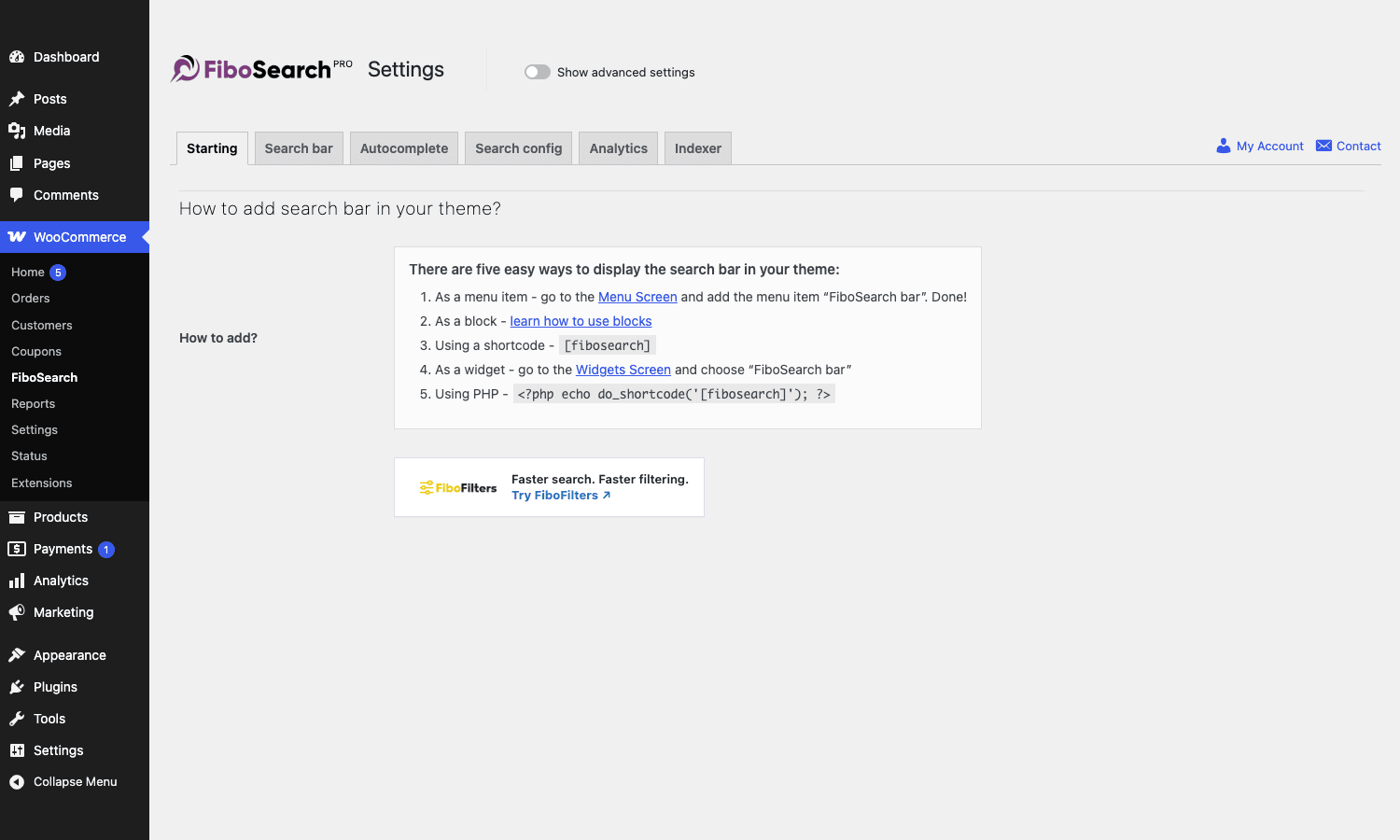Image resolution: width=1400 pixels, height=840 pixels.
Task: Click the Plugins plug icon
Action: coord(17,687)
